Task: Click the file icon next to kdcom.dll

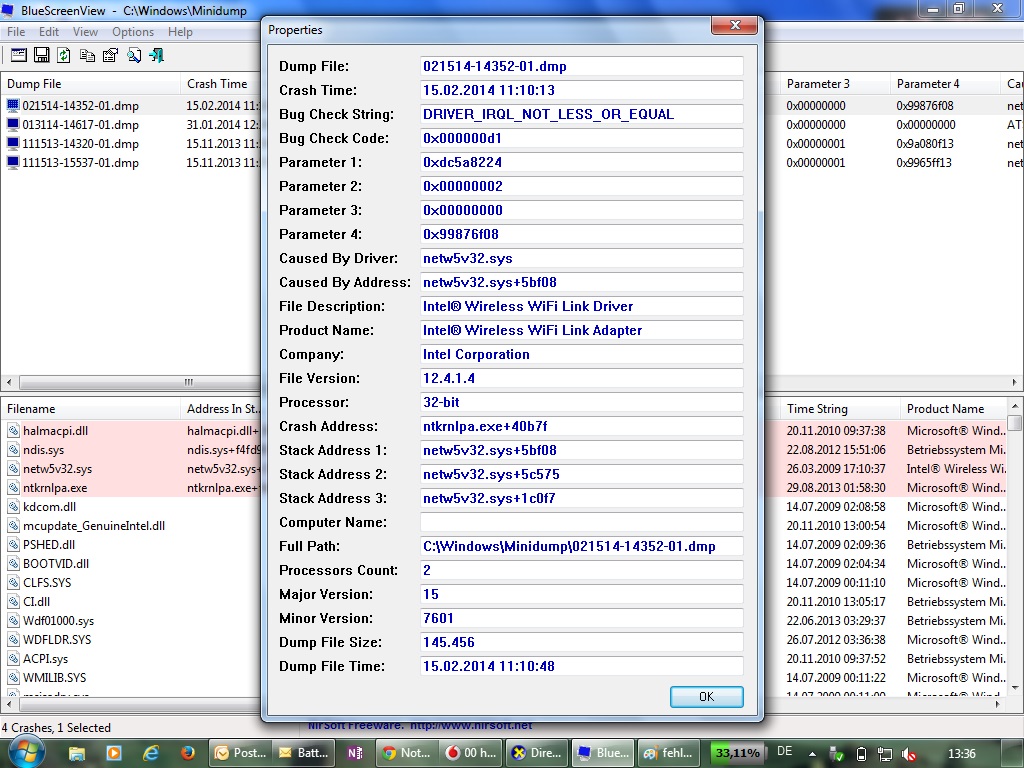Action: tap(13, 506)
